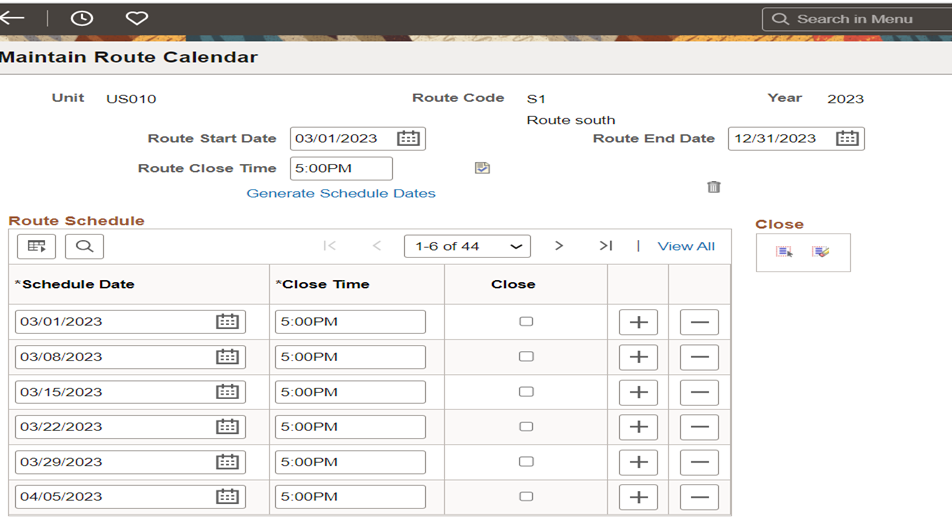Delete the 04/05/2023 row with minus

pyautogui.click(x=699, y=497)
